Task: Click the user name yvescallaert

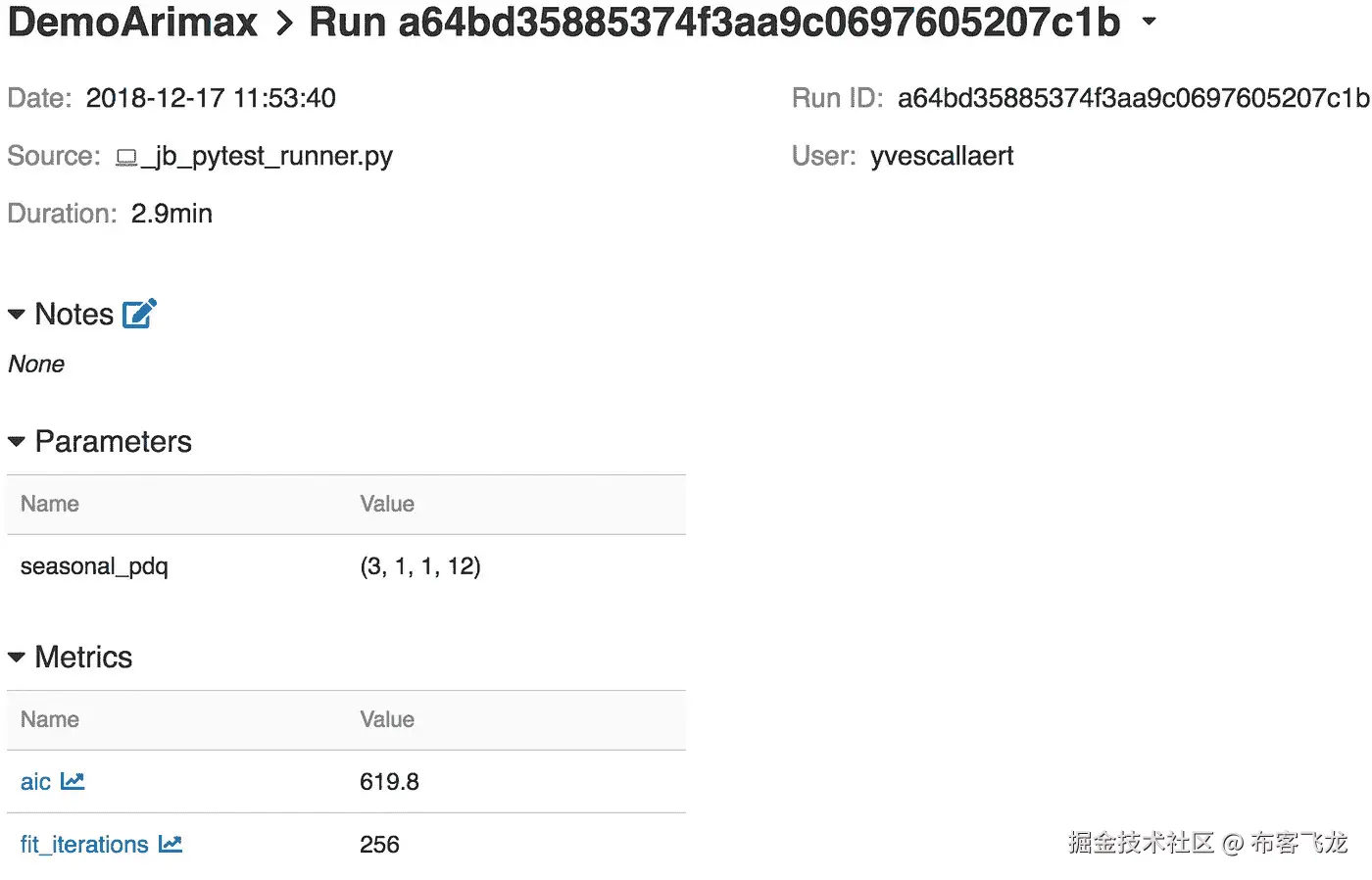Action: coord(942,156)
